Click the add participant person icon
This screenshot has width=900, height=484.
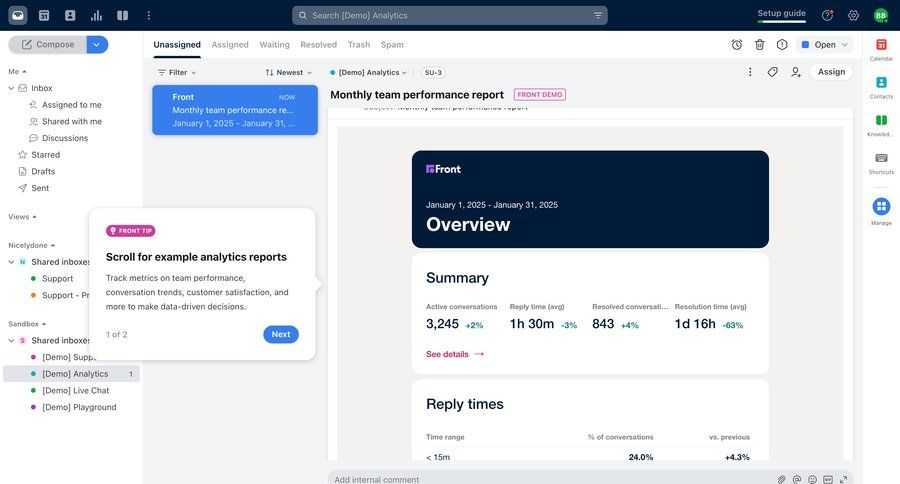pos(796,72)
